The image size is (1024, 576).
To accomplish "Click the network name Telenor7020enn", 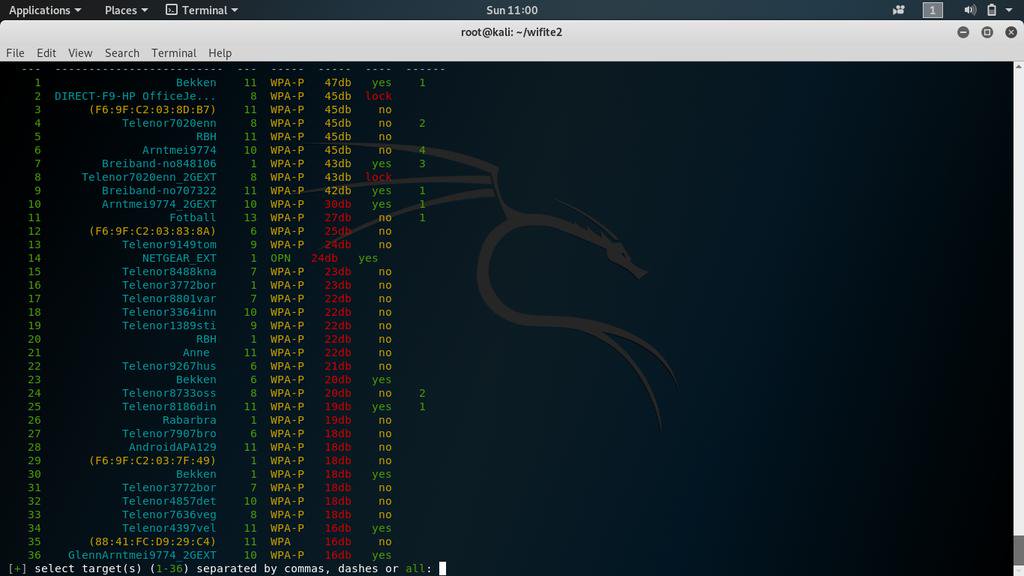I will (x=168, y=123).
